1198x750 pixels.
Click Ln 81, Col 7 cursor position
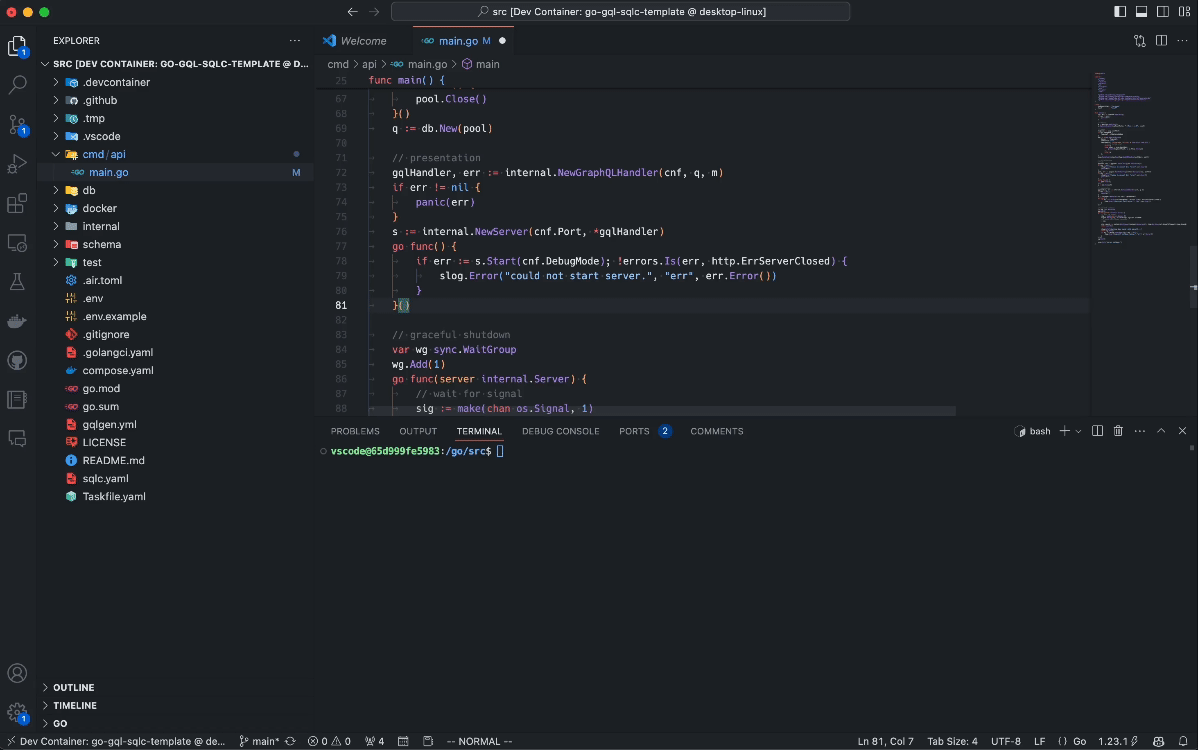coord(886,741)
